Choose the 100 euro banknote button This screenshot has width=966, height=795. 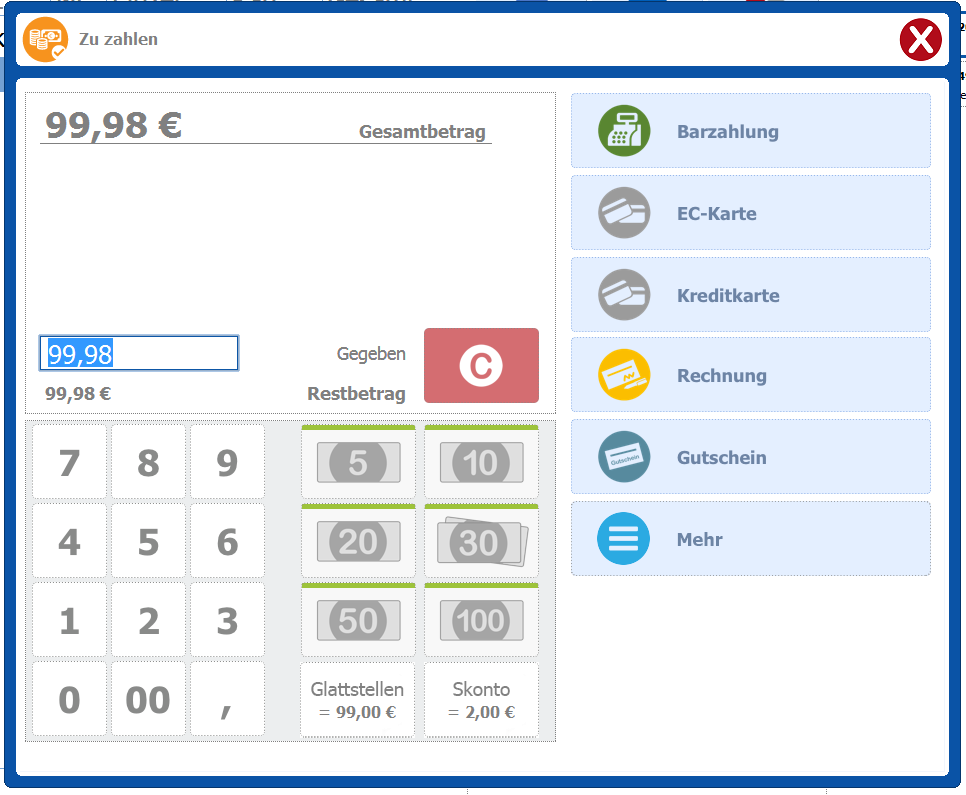click(x=481, y=621)
